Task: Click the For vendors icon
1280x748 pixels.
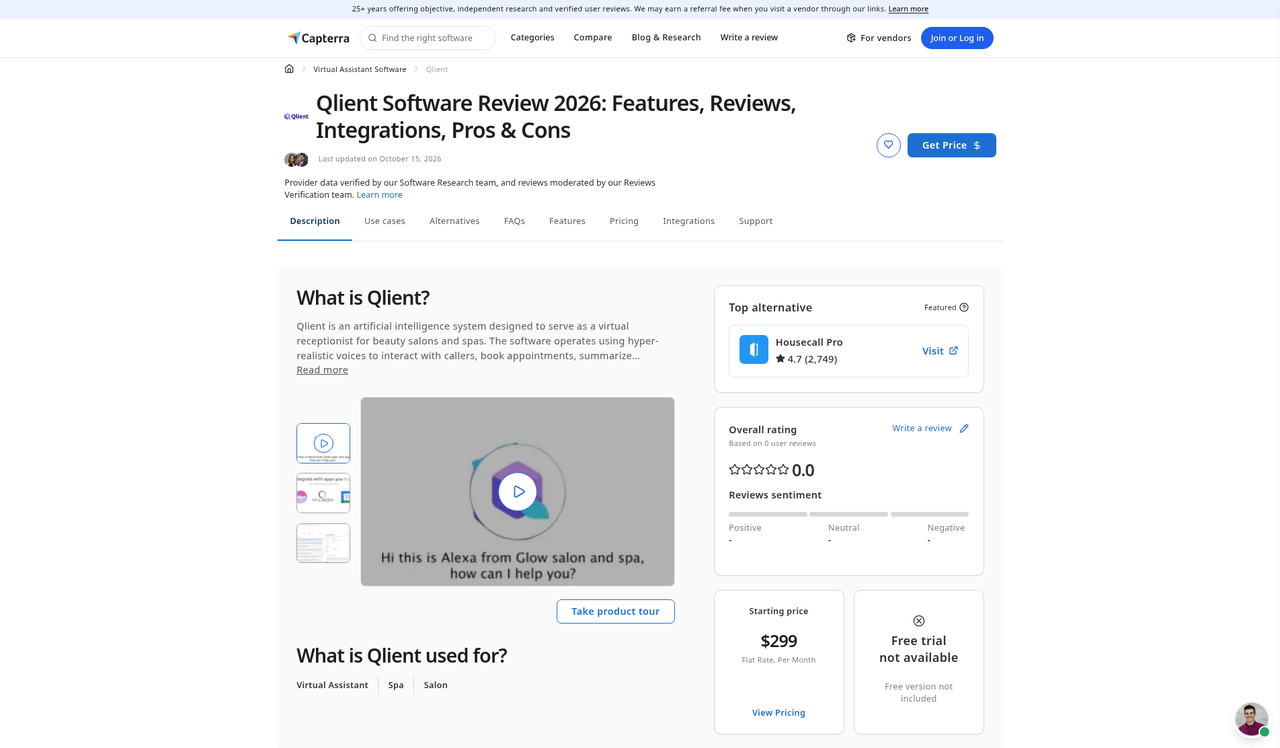Action: 851,38
